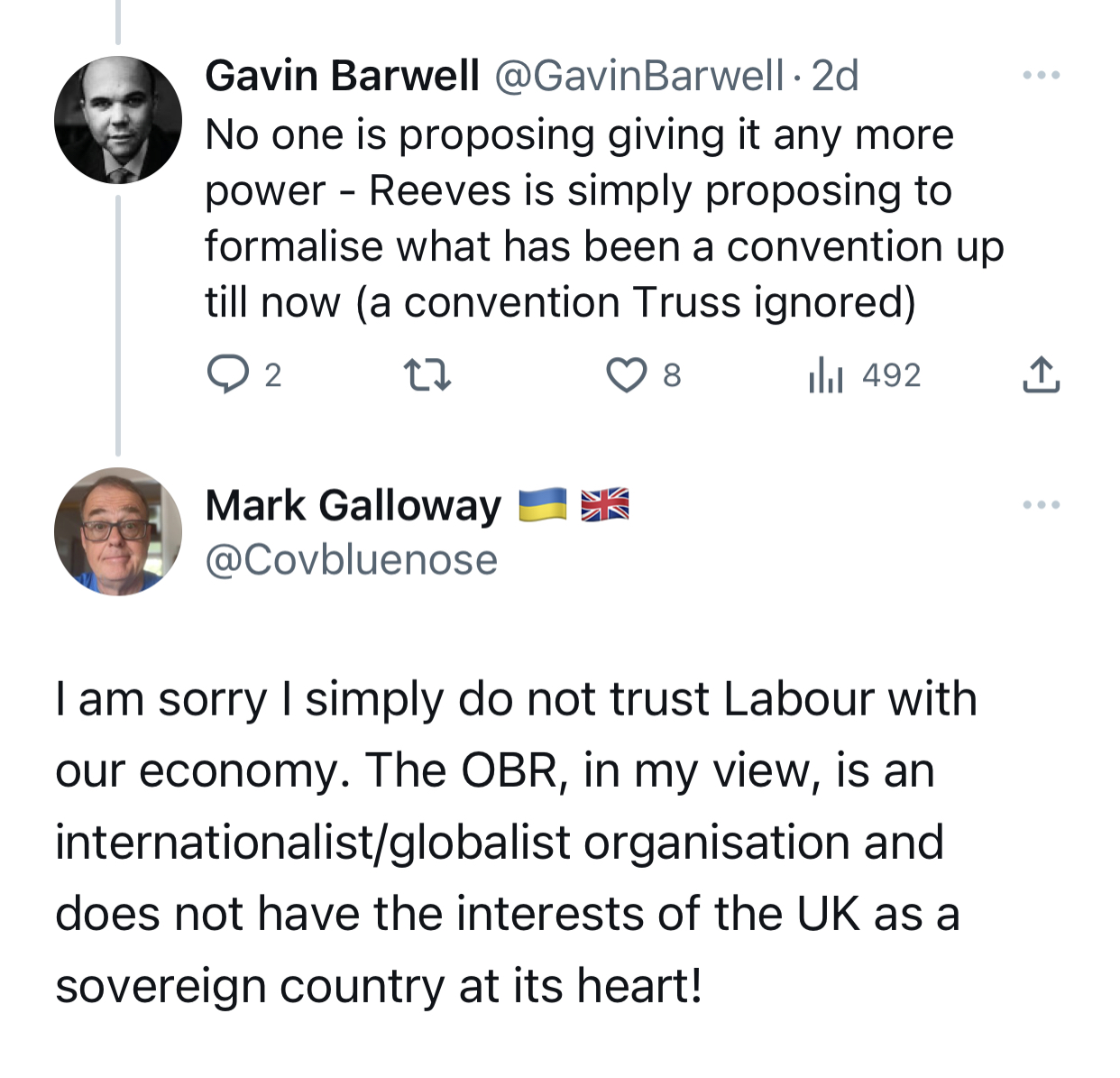Open Mark Galloway's profile picture

118,531
